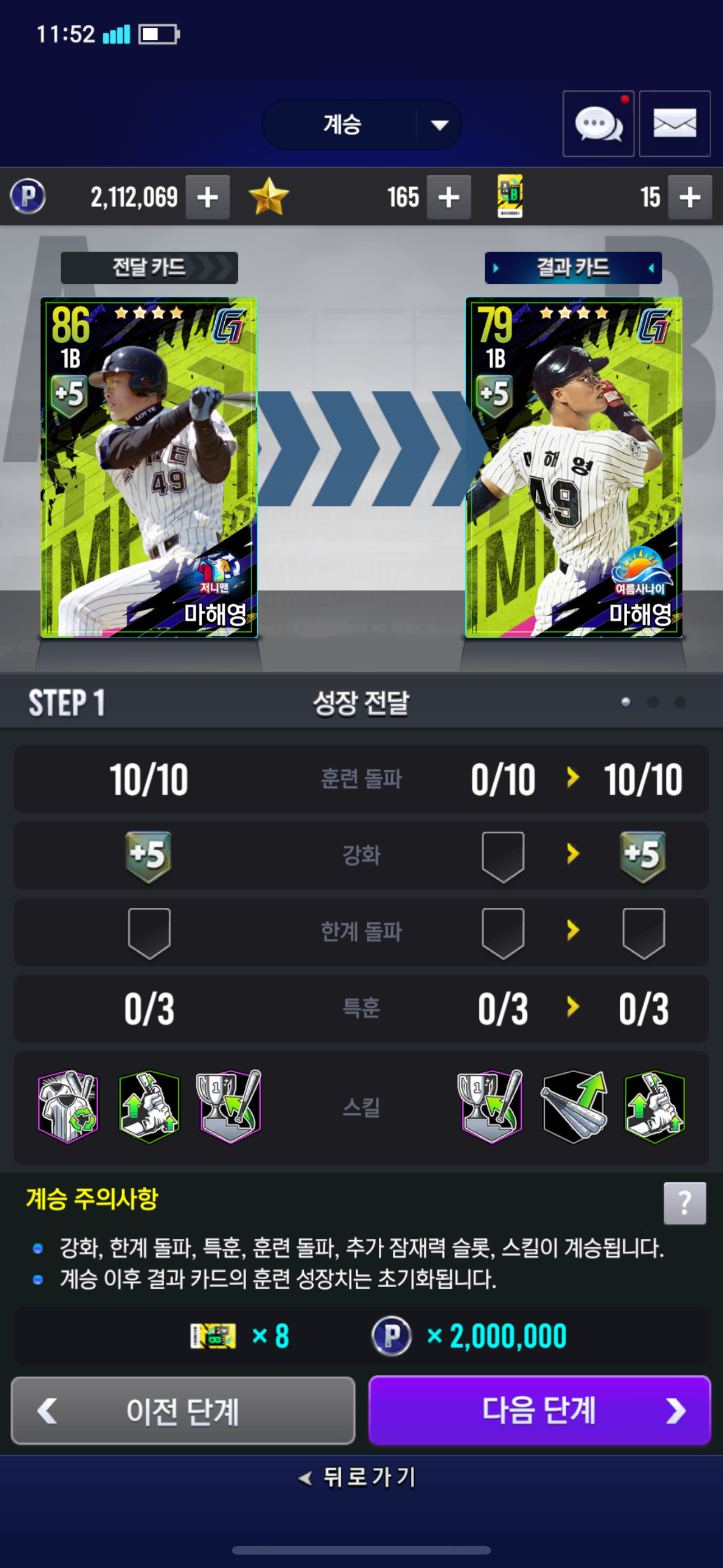Go to 다음 단계 next step
Image resolution: width=723 pixels, height=1568 pixels.
(x=539, y=1410)
